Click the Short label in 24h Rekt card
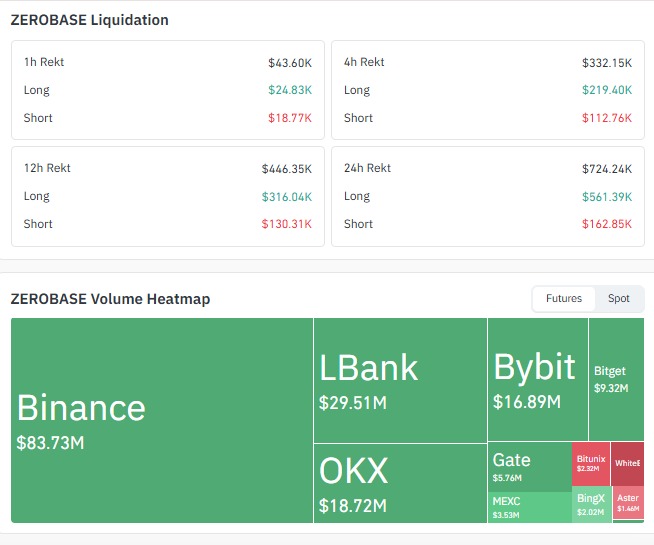The image size is (654, 545). click(x=358, y=224)
